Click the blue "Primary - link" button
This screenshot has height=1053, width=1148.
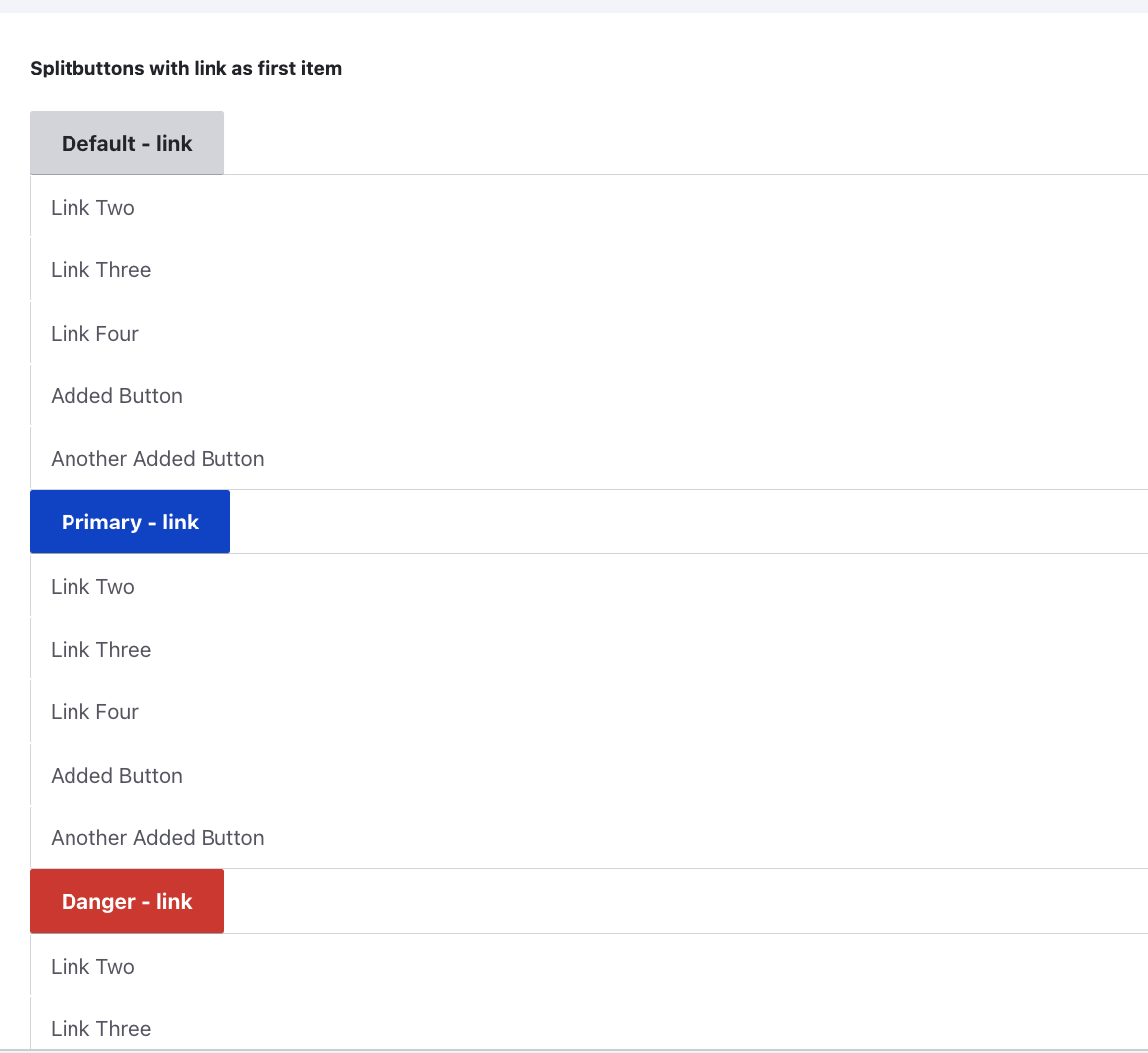tap(129, 521)
